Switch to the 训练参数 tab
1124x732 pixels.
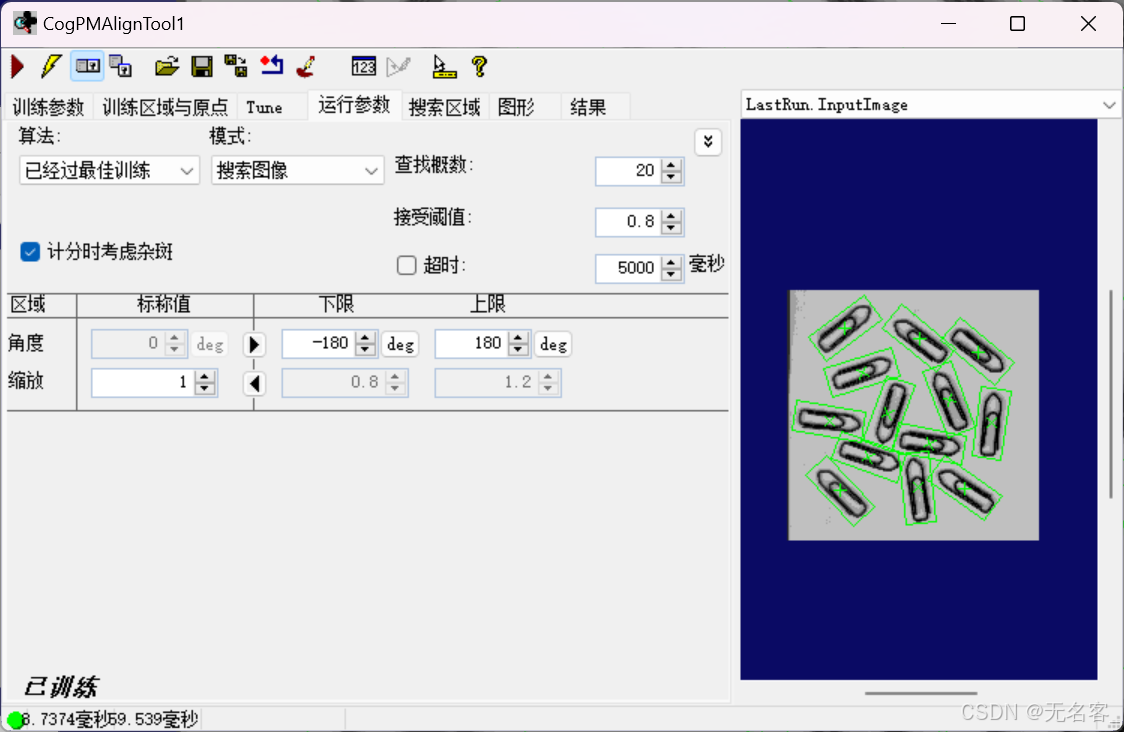(x=48, y=107)
